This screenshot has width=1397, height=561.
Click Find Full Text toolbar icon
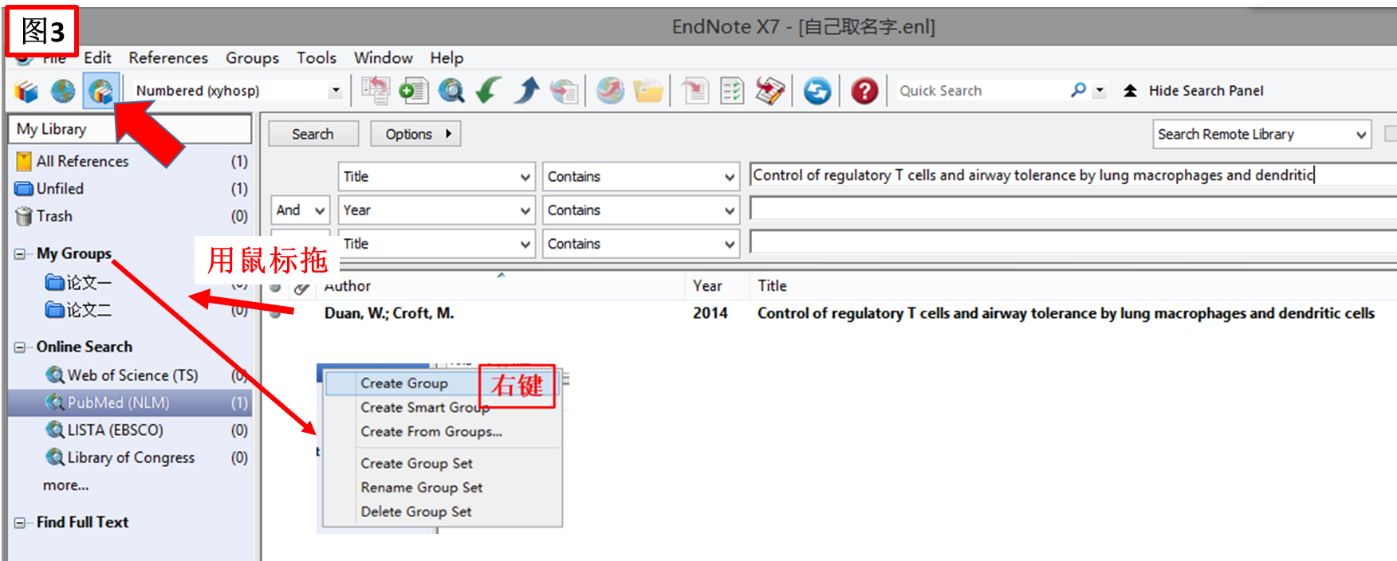click(564, 91)
